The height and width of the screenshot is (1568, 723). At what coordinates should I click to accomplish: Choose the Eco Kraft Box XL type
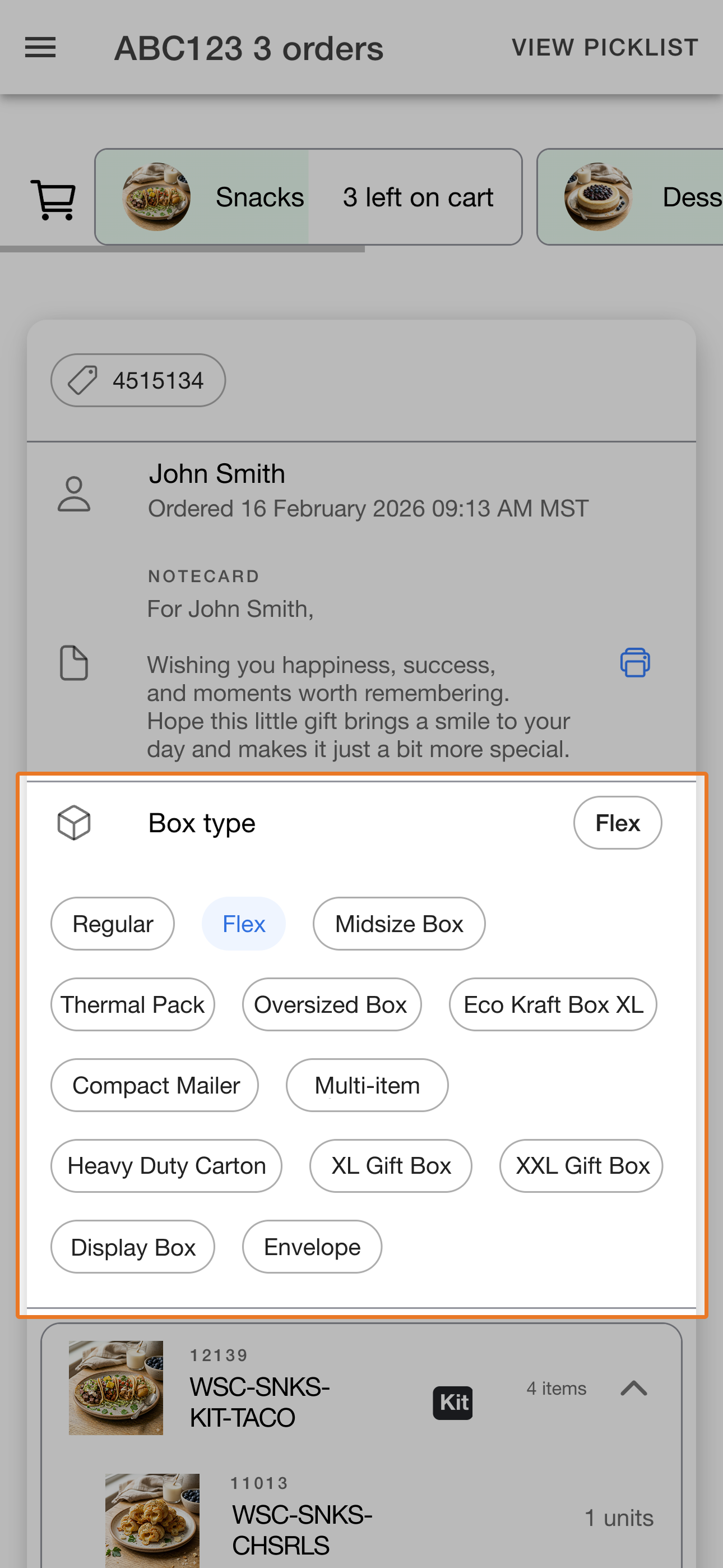(x=553, y=1005)
